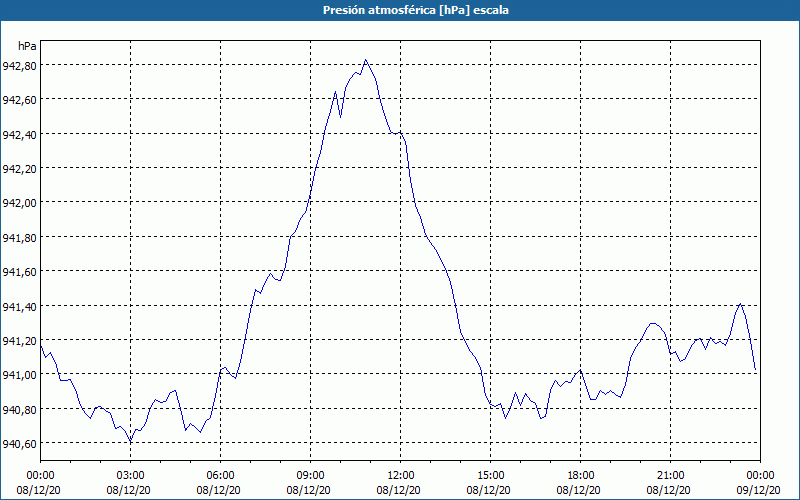Select the 941,00 axis label
The image size is (800, 500).
pyautogui.click(x=20, y=375)
